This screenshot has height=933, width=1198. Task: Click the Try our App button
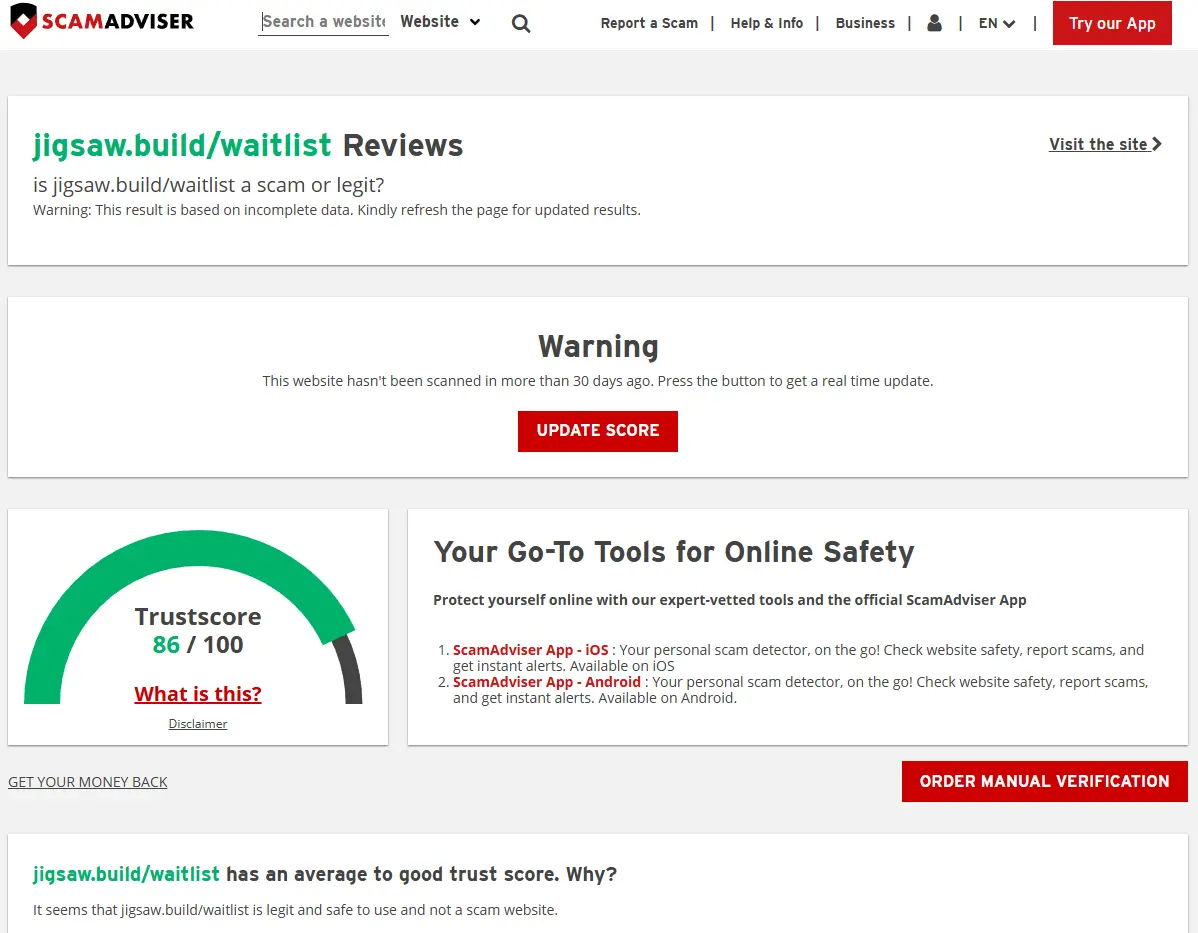tap(1112, 23)
